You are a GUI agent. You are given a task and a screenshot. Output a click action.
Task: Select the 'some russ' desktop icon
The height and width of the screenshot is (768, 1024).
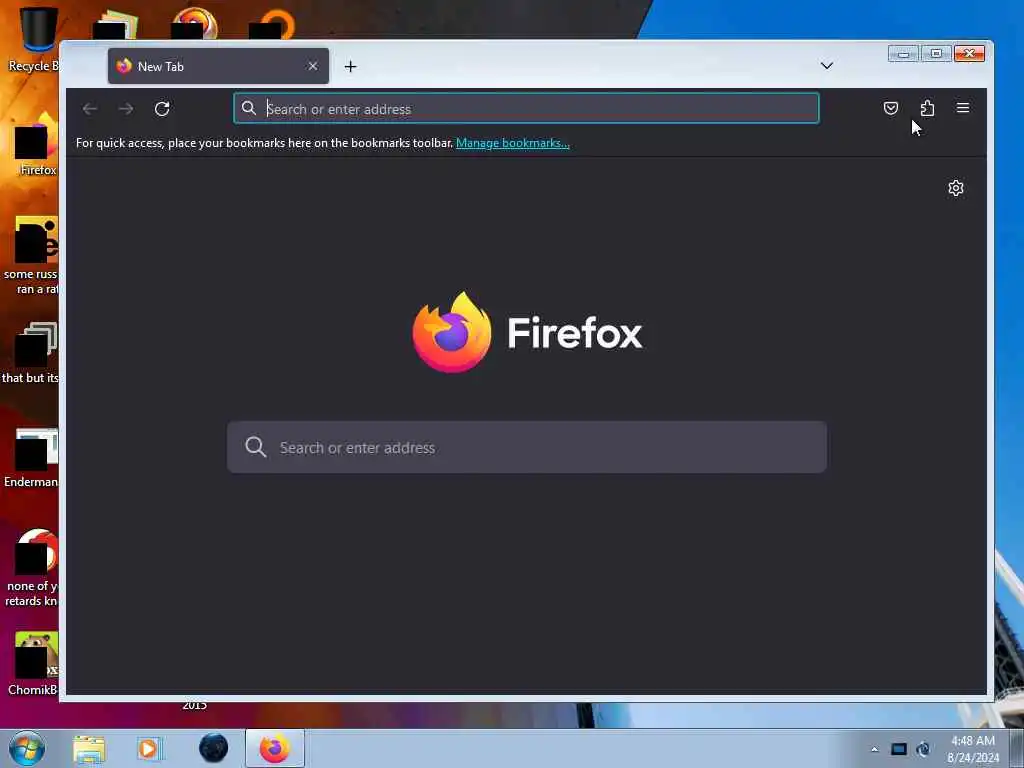pos(31,256)
